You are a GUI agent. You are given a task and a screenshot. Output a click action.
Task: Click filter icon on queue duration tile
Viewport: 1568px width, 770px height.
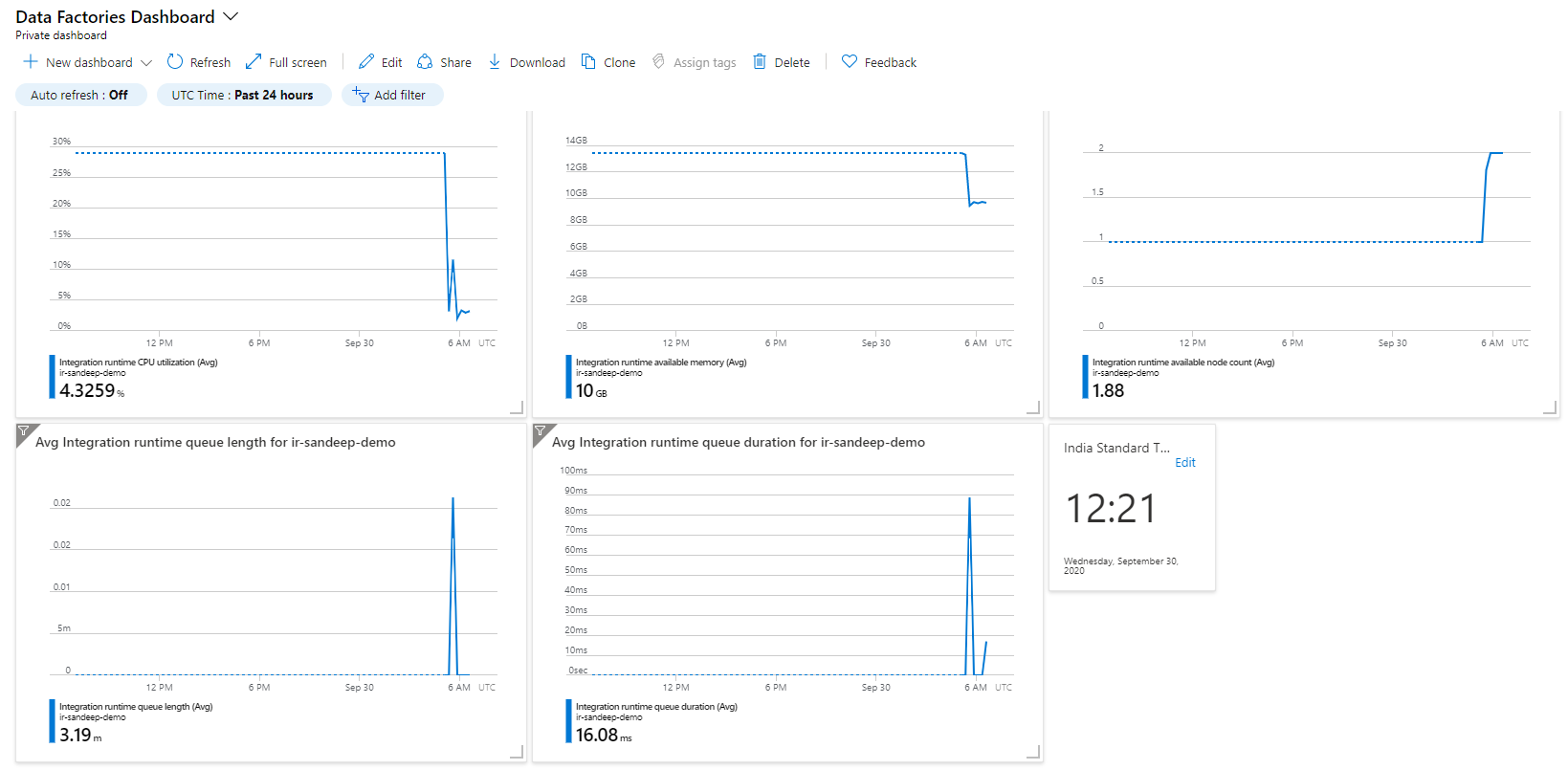pyautogui.click(x=541, y=432)
